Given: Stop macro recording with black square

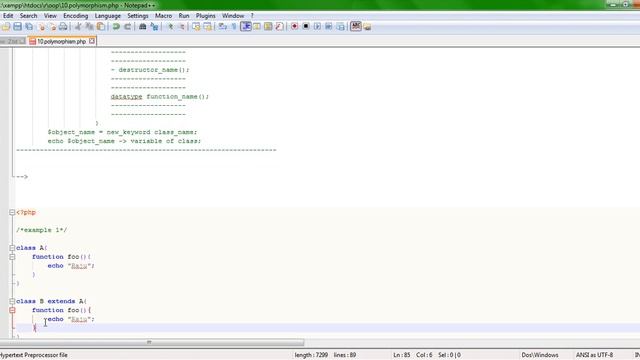Looking at the screenshot, I should pyautogui.click(x=306, y=27).
